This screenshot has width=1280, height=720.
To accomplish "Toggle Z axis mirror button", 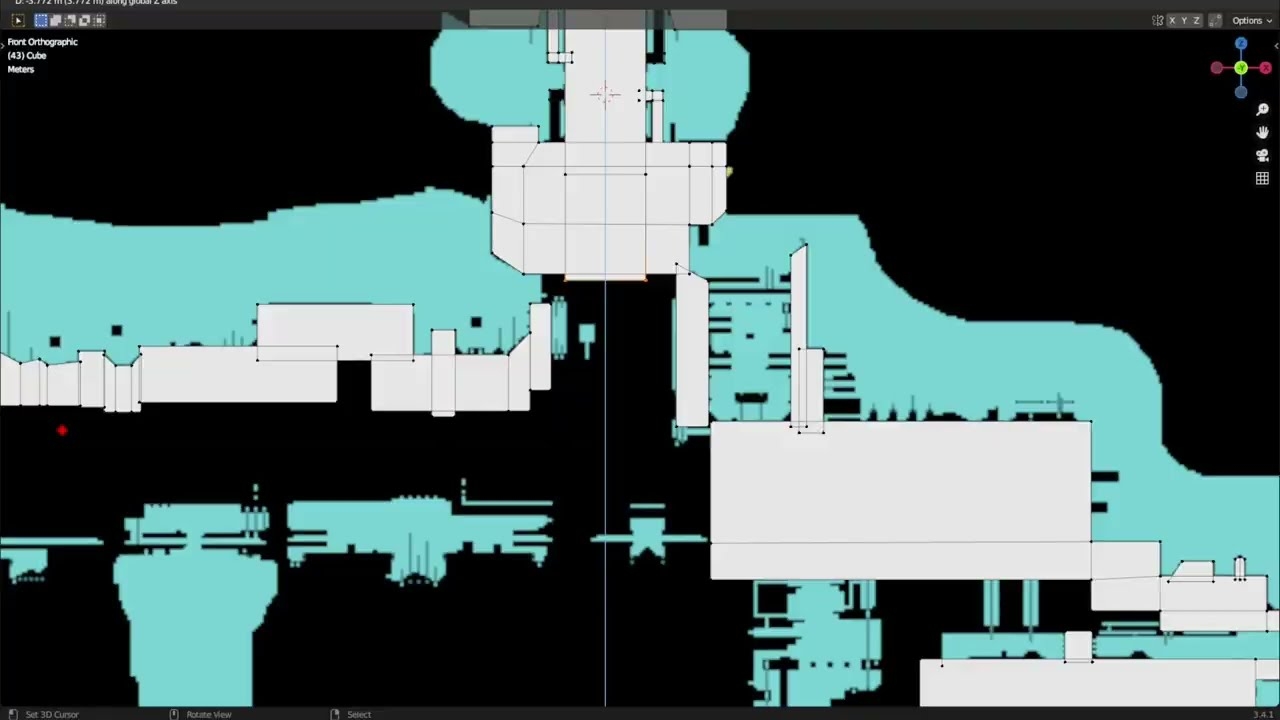I will point(1196,20).
